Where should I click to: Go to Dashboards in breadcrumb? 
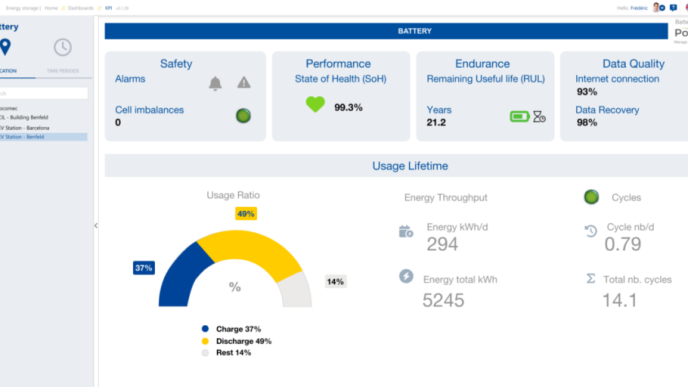[x=80, y=8]
